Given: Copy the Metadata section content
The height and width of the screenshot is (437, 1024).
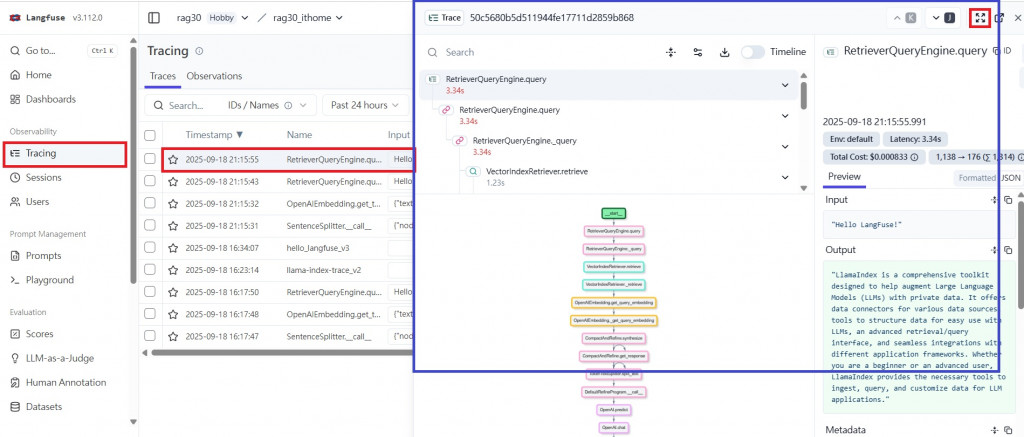Looking at the screenshot, I should [1008, 429].
